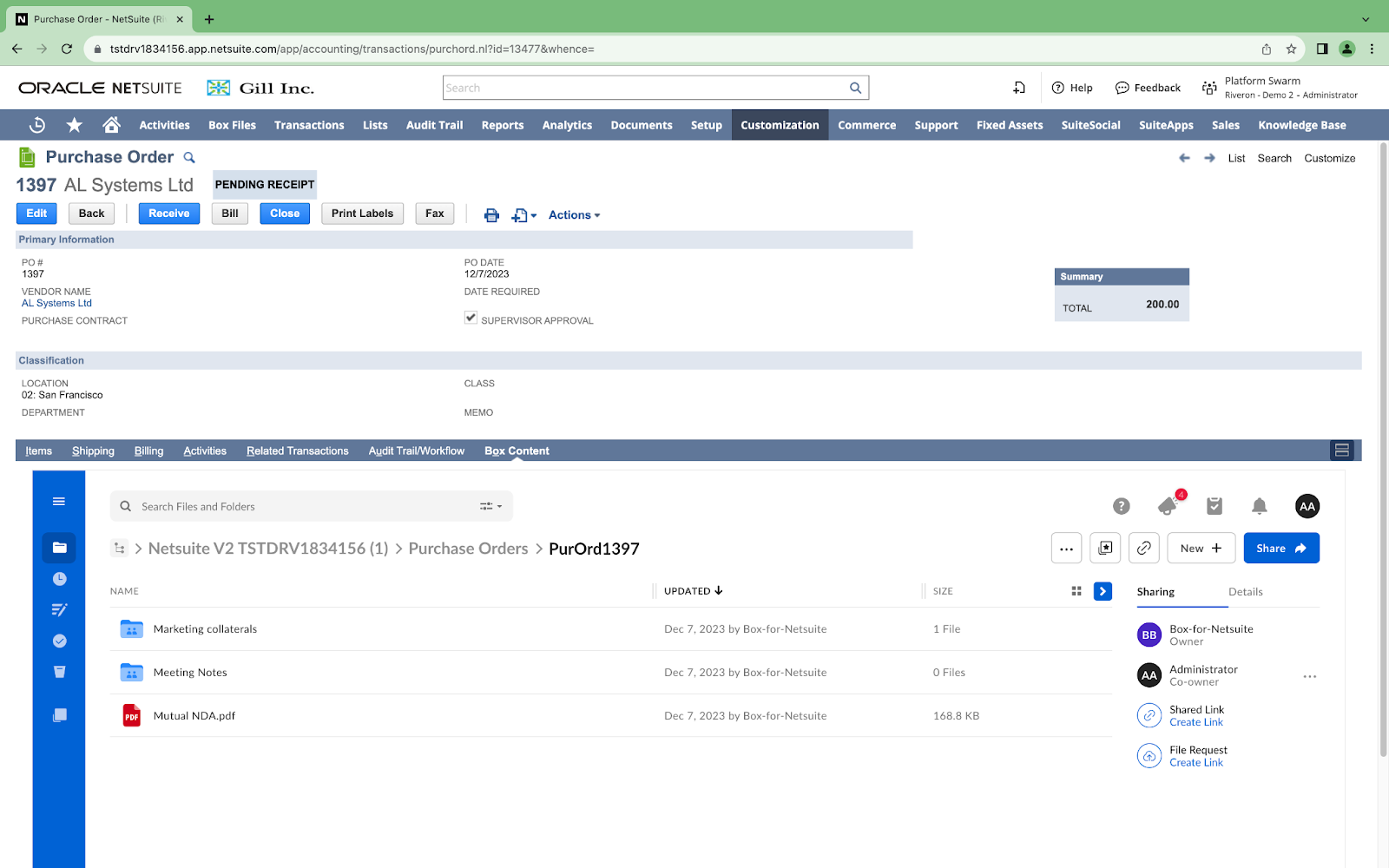Open the Customization menu
This screenshot has width=1389, height=868.
pyautogui.click(x=780, y=125)
